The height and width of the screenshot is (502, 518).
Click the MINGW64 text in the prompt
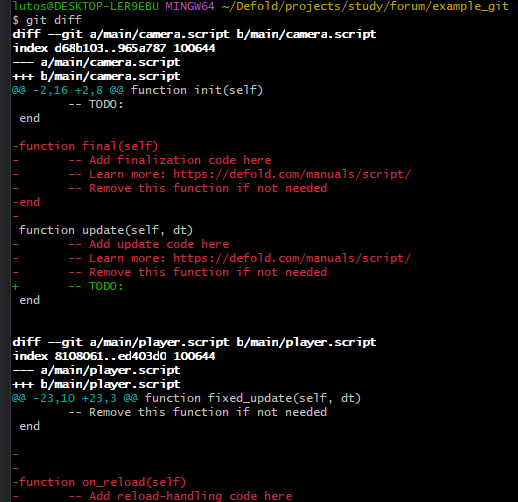[x=190, y=6]
